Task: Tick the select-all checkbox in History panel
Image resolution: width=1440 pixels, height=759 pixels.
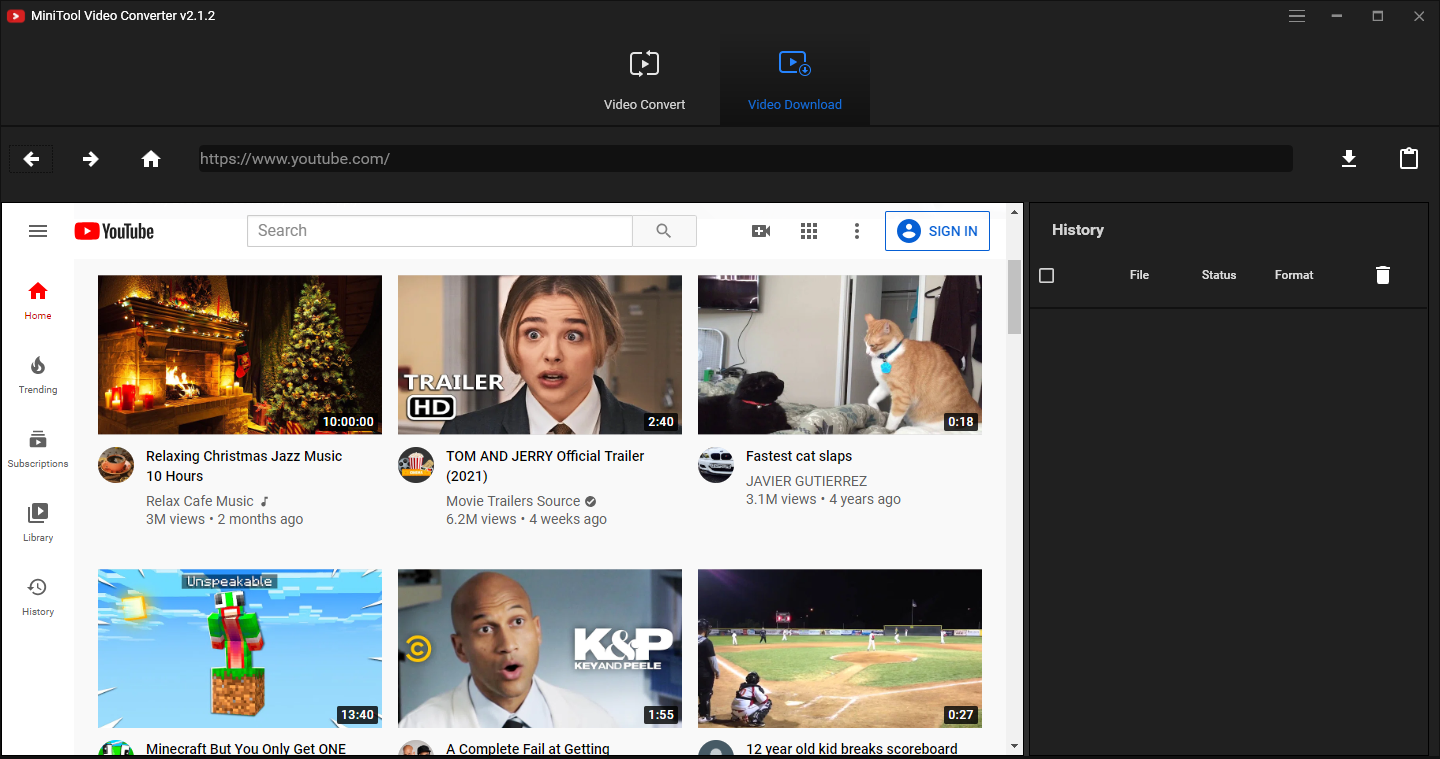Action: click(x=1047, y=275)
